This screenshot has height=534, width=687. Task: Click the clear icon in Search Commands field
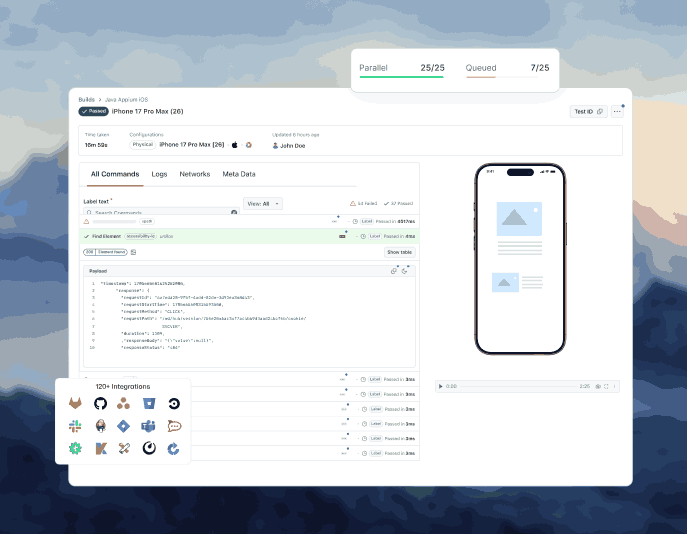tap(234, 212)
